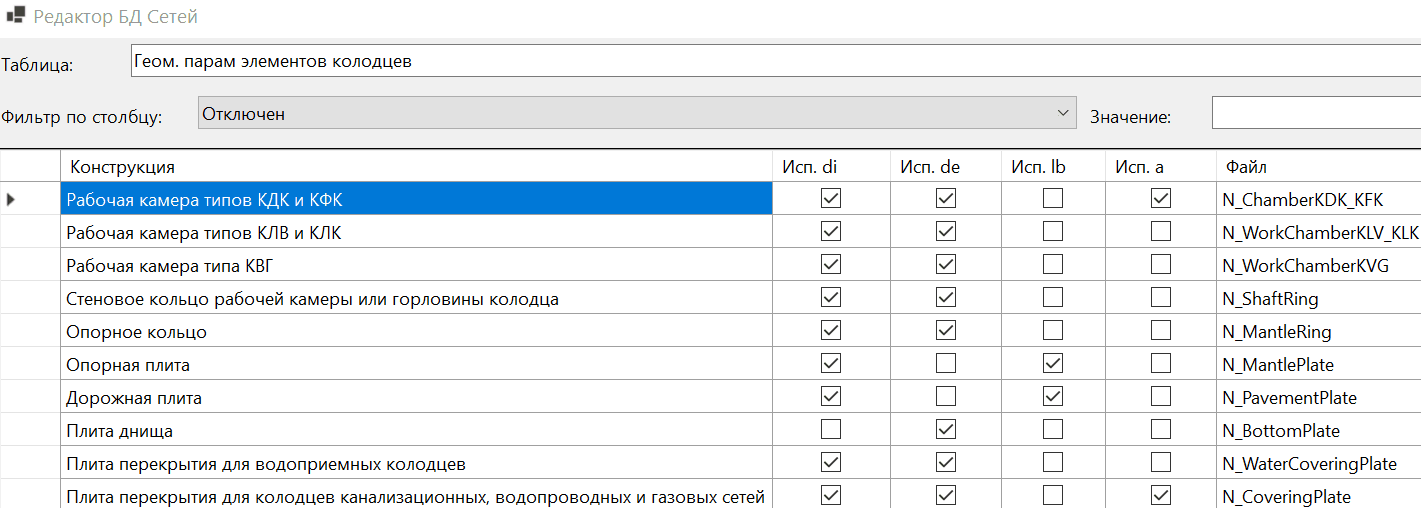
Task: Click the row selector arrow of first row
Action: pos(11,200)
